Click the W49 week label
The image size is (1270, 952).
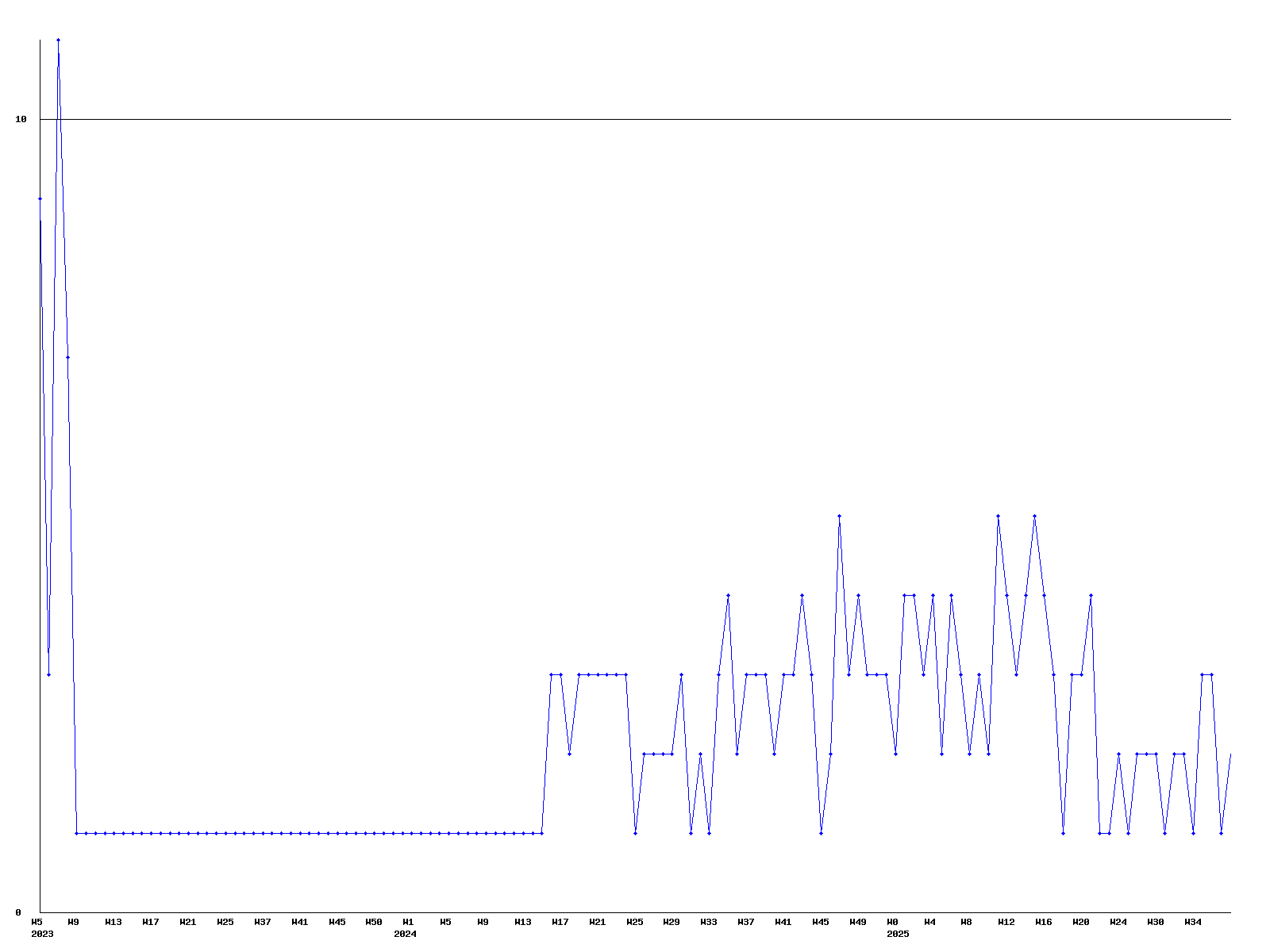click(857, 922)
